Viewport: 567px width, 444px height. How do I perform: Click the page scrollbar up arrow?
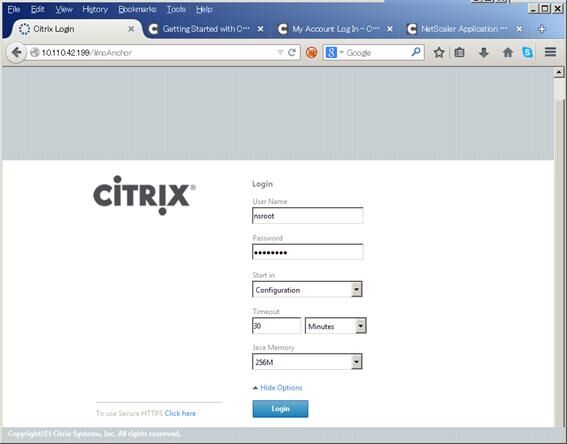tap(559, 72)
